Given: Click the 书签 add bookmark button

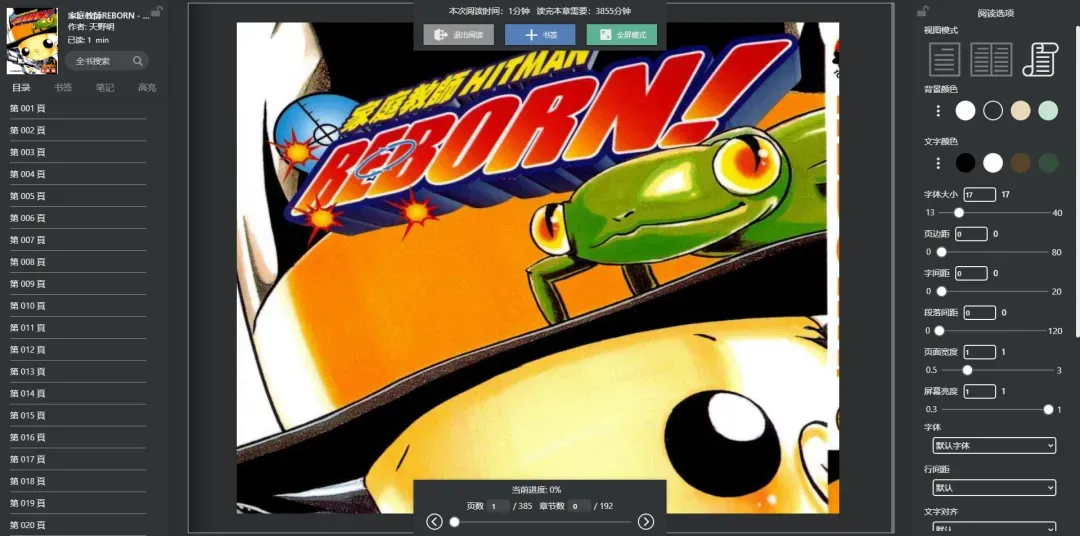Looking at the screenshot, I should pos(540,34).
